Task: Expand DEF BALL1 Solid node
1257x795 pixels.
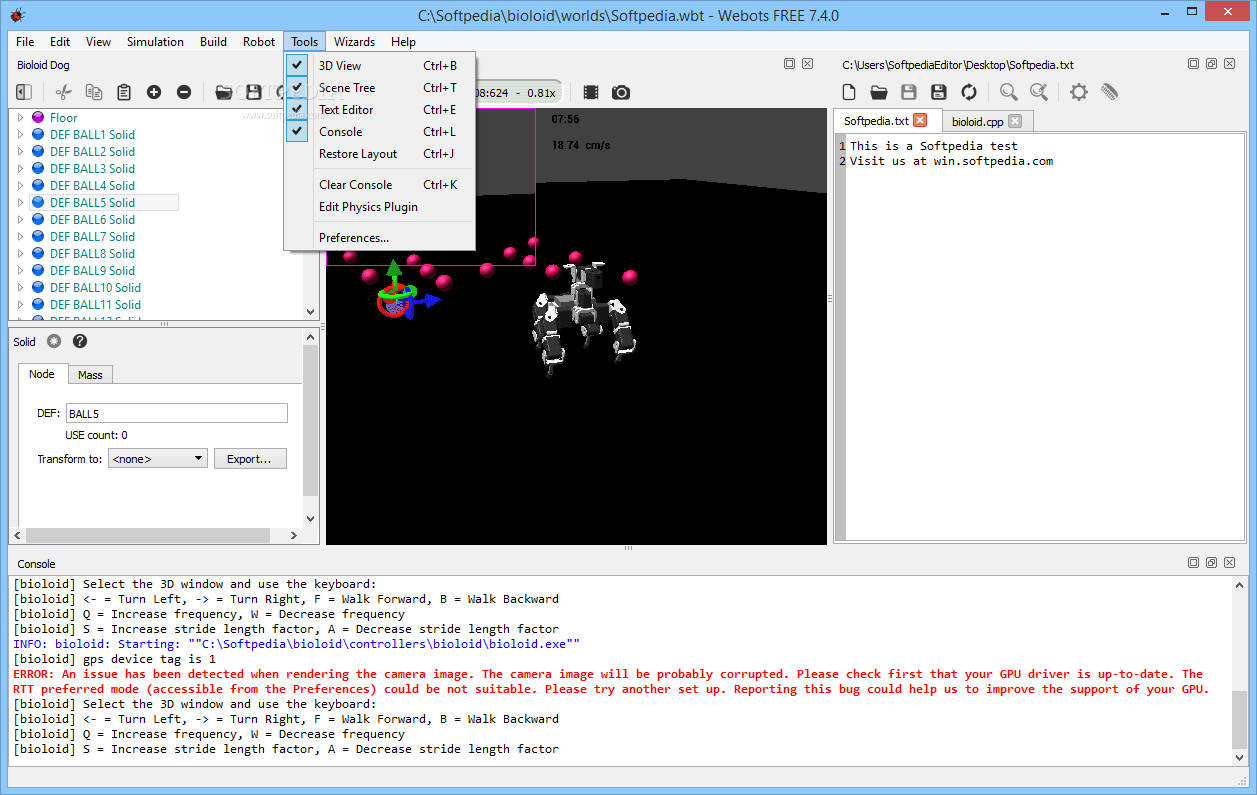Action: [20, 134]
